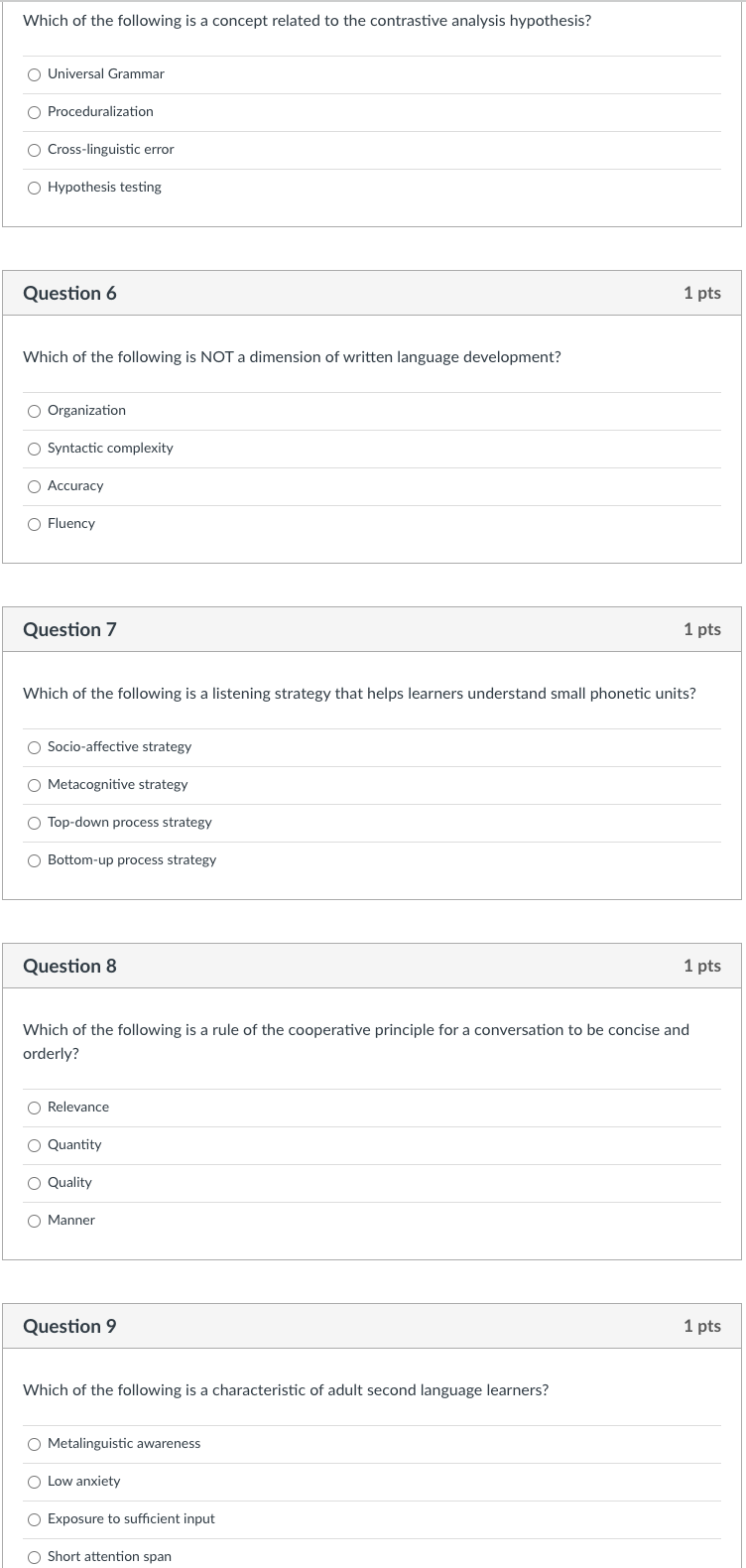The image size is (746, 1568).
Task: Choose Syntactic complexity as your answer
Action: coord(34,449)
